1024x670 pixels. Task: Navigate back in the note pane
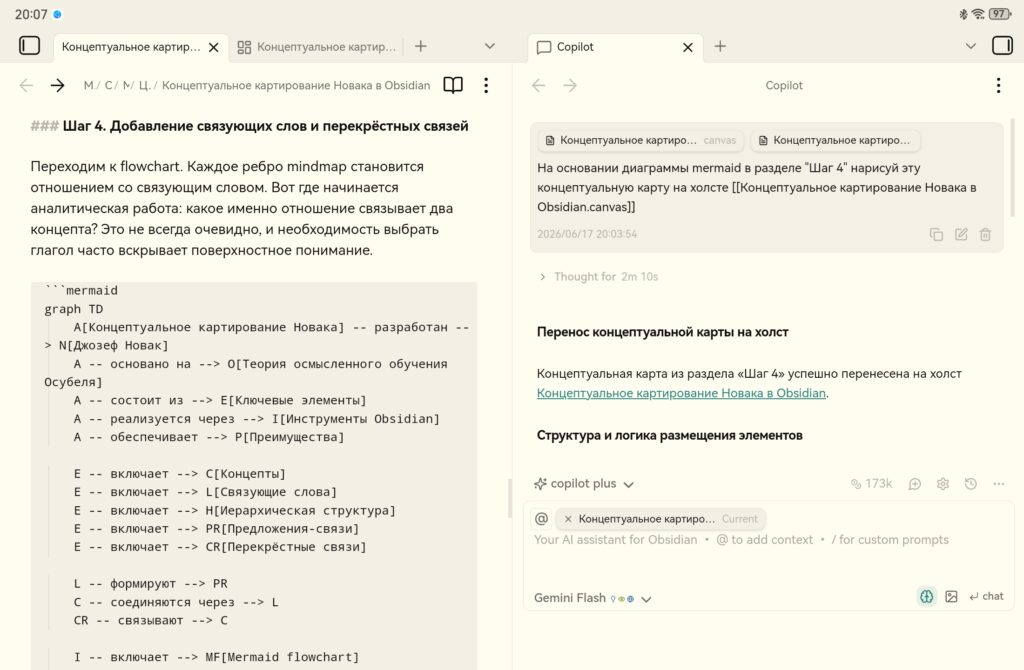(x=26, y=85)
